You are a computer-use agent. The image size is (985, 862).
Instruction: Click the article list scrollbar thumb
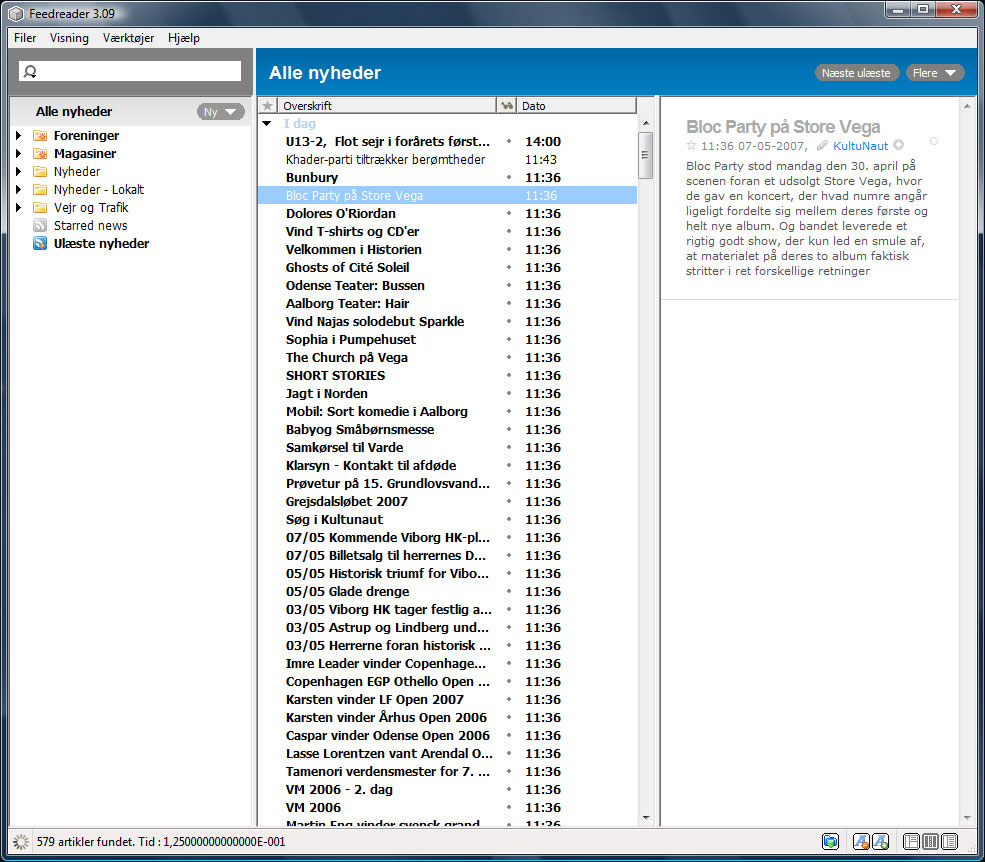[645, 155]
